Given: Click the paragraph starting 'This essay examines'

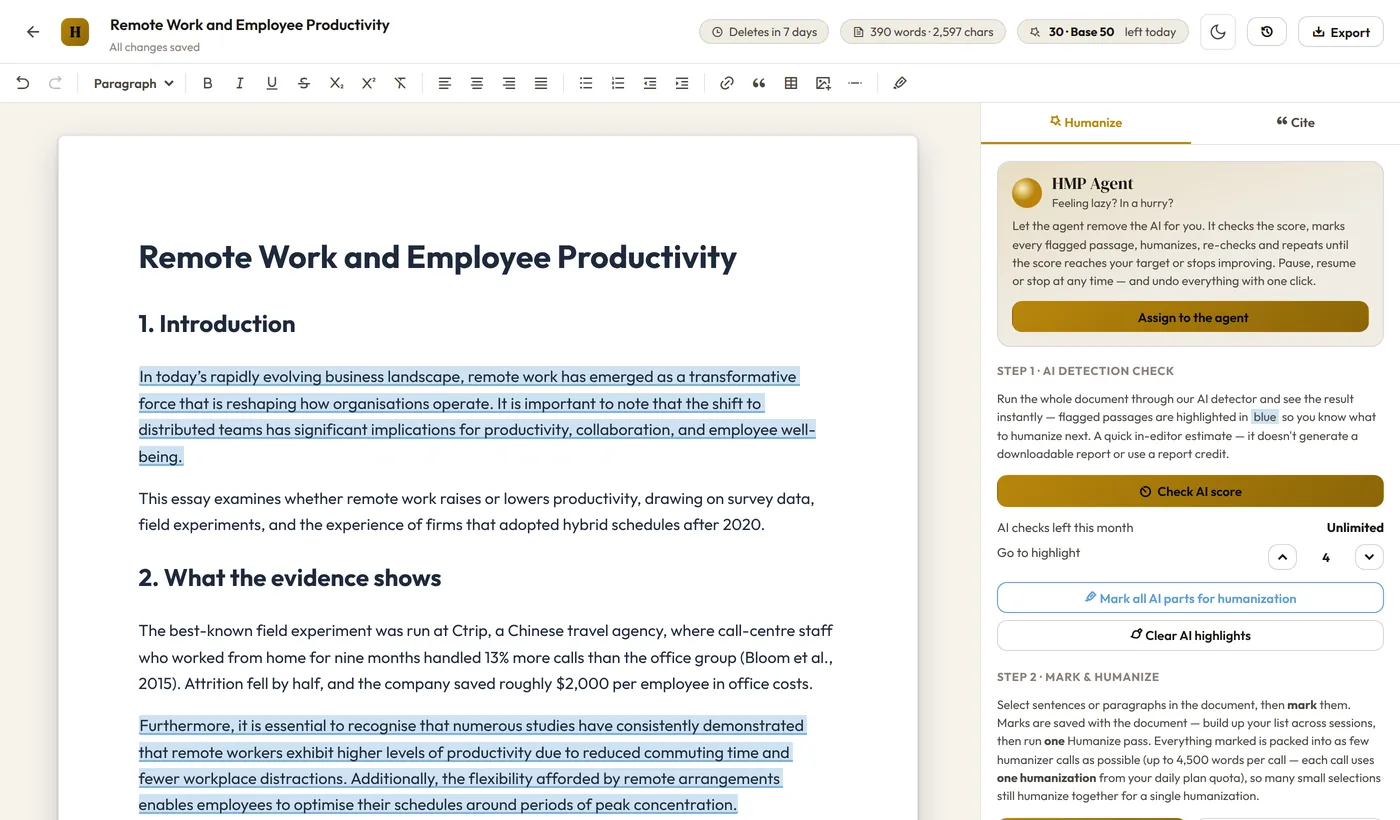Looking at the screenshot, I should click(477, 511).
